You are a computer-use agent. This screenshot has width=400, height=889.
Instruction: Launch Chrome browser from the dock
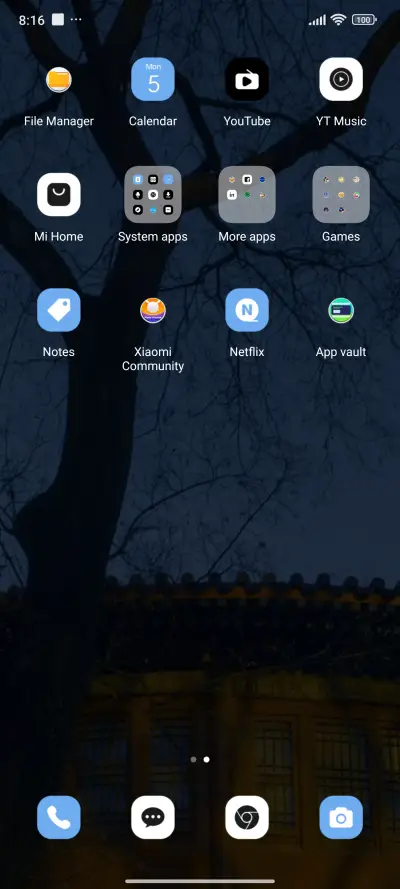tap(247, 817)
